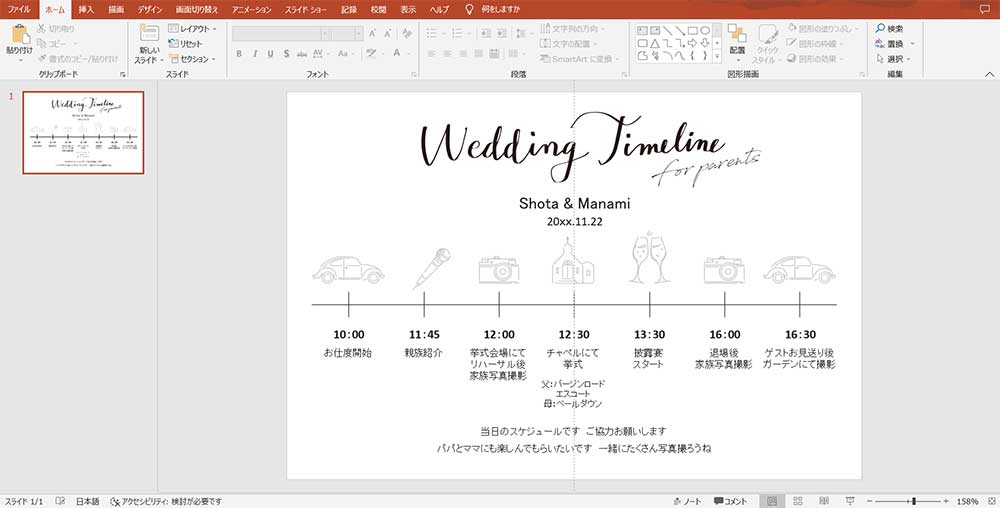
Task: Open the comments icon at top right
Action: coord(987,8)
